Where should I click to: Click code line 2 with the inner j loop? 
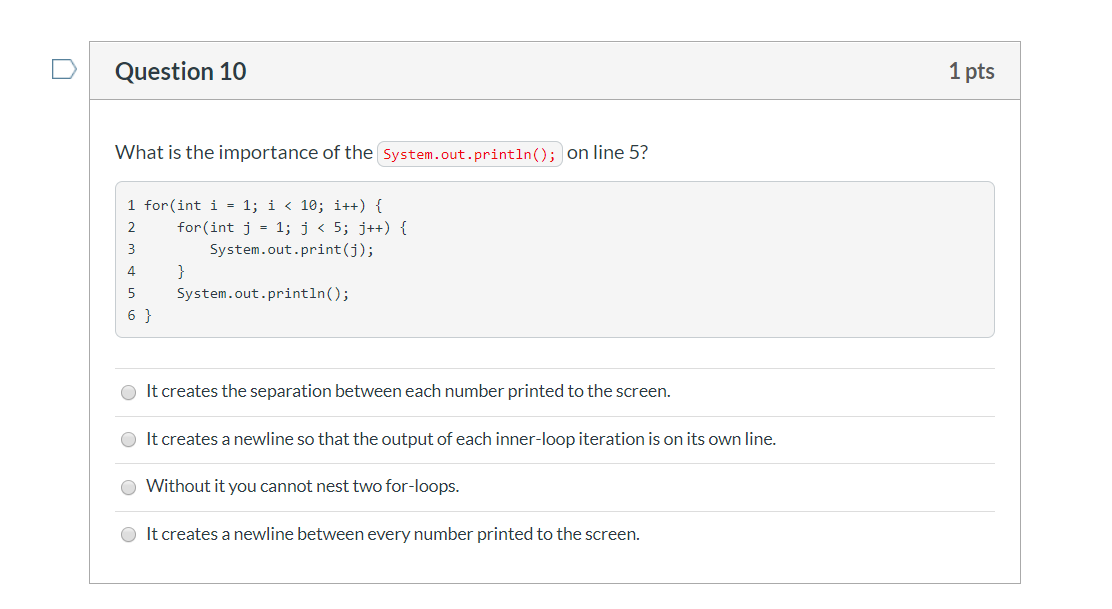[291, 228]
